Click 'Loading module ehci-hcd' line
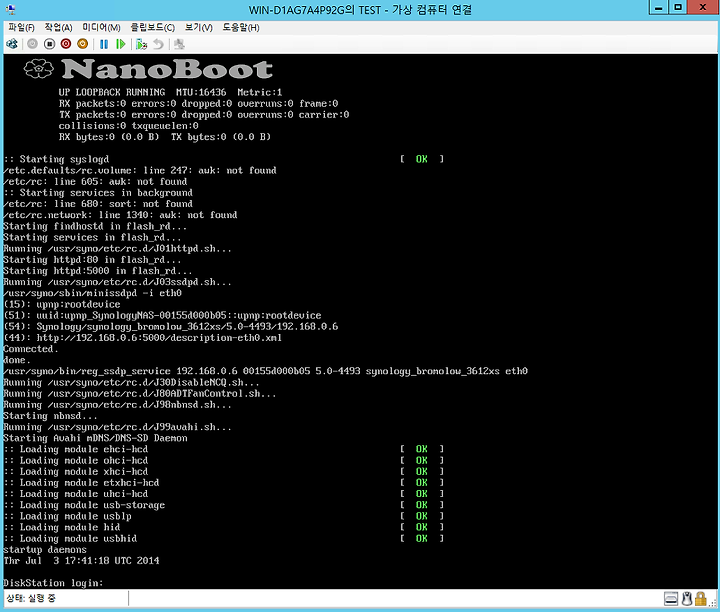 pos(76,449)
